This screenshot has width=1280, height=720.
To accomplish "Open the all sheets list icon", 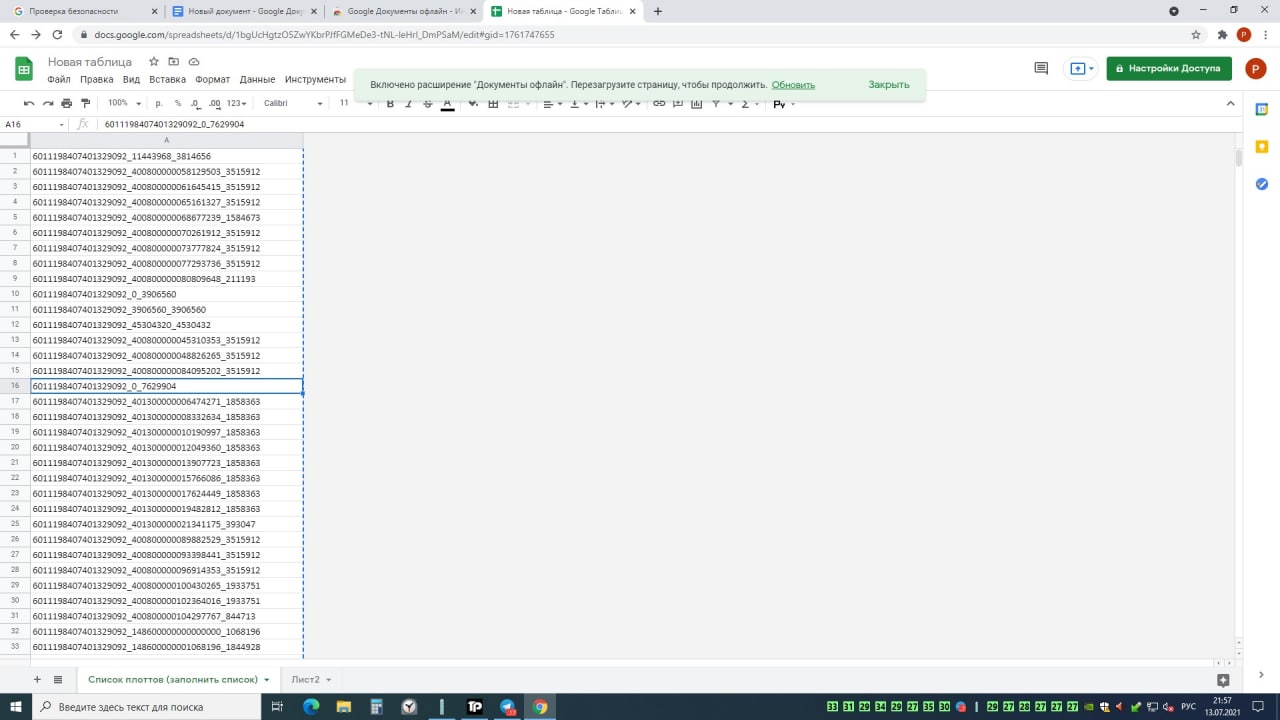I will pyautogui.click(x=58, y=679).
